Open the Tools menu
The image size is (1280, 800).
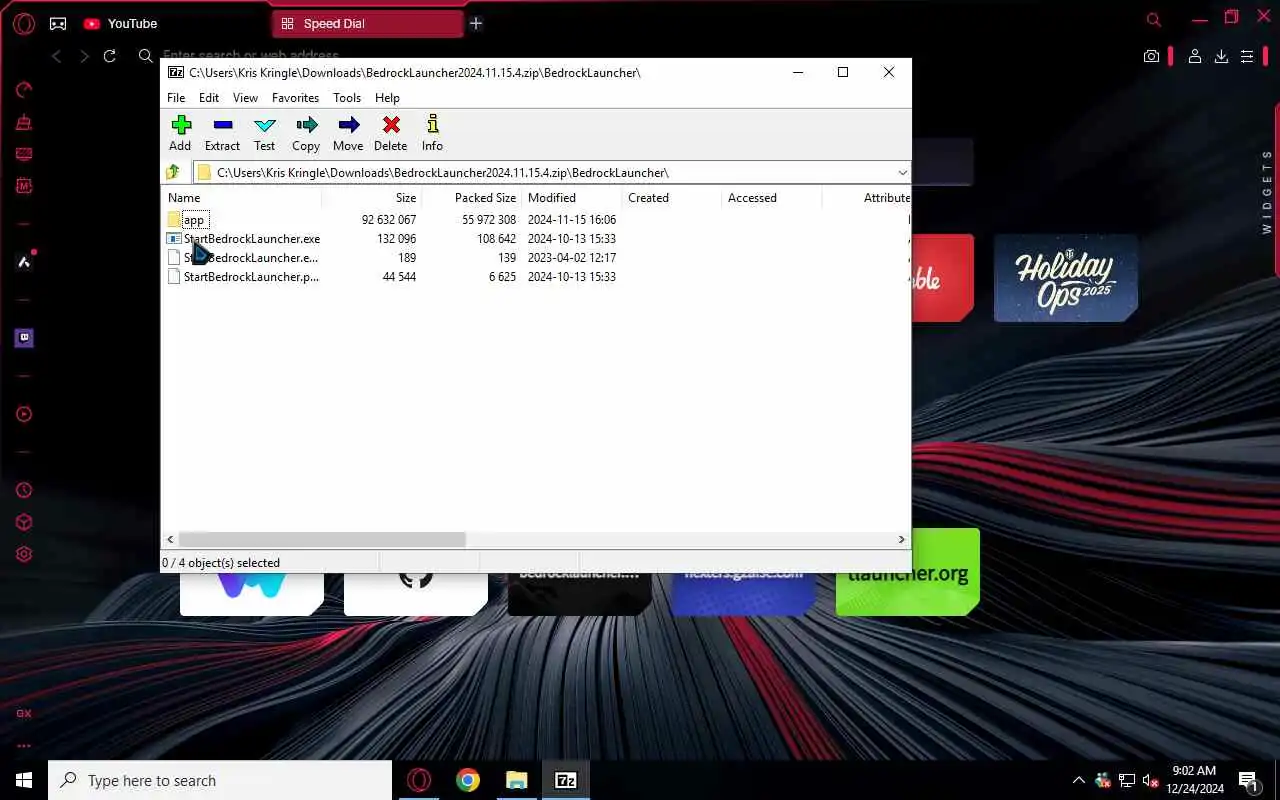point(347,98)
